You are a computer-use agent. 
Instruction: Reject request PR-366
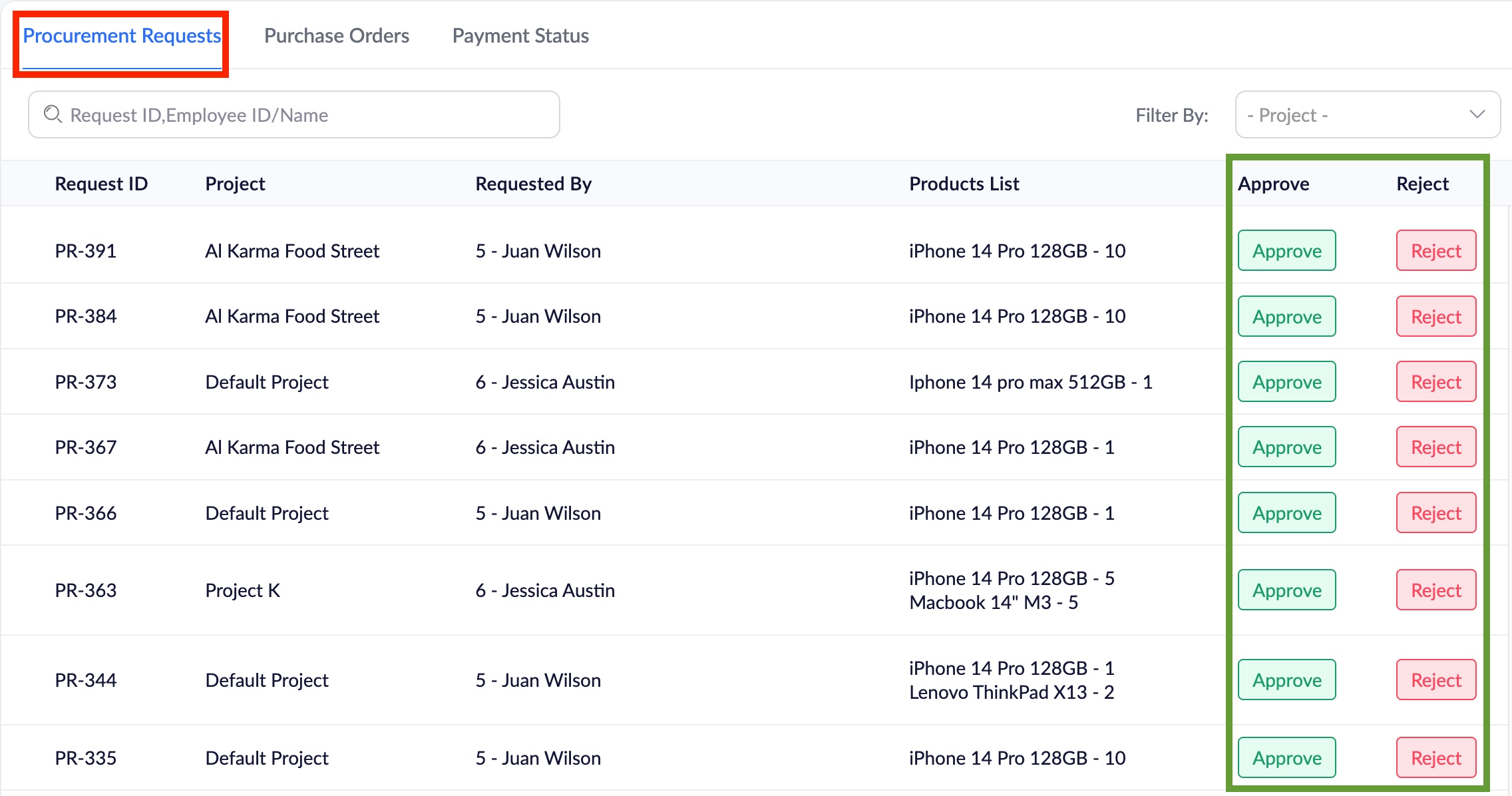[1435, 512]
